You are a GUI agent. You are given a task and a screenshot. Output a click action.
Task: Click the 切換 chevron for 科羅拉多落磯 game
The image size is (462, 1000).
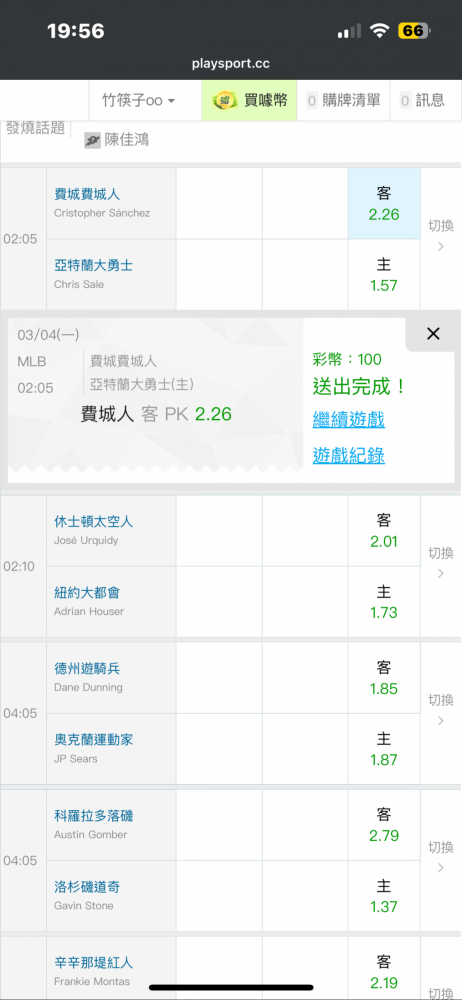tap(440, 868)
